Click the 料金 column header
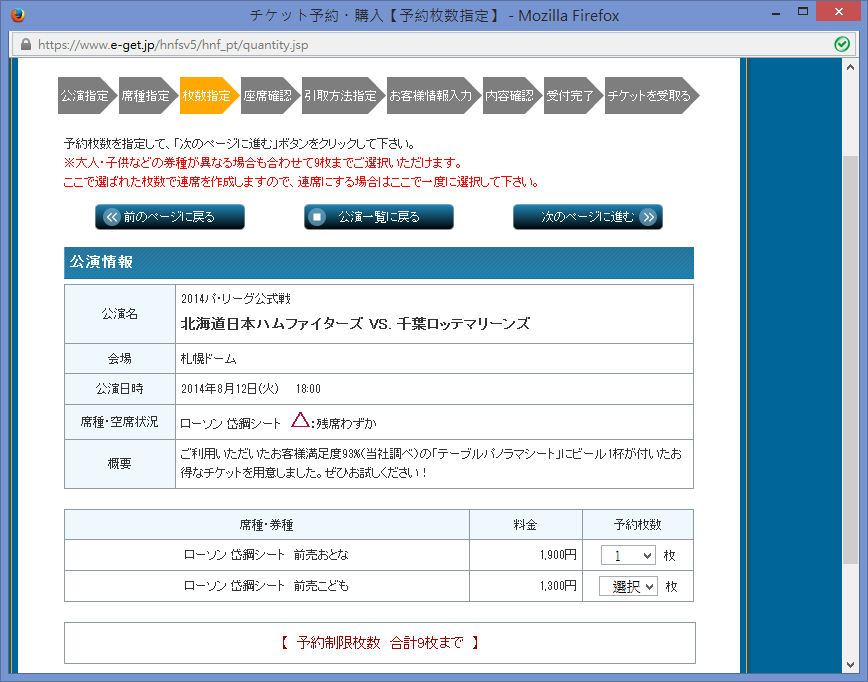Screen dimensions: 868x682 (x=525, y=525)
